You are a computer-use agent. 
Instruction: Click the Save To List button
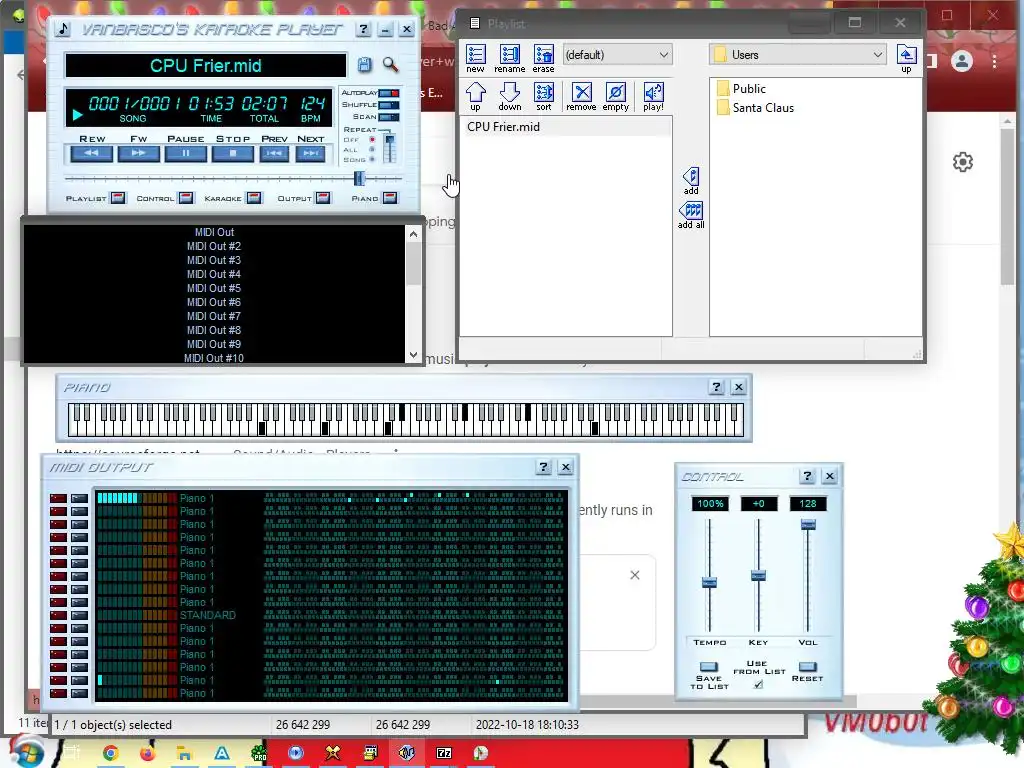709,667
